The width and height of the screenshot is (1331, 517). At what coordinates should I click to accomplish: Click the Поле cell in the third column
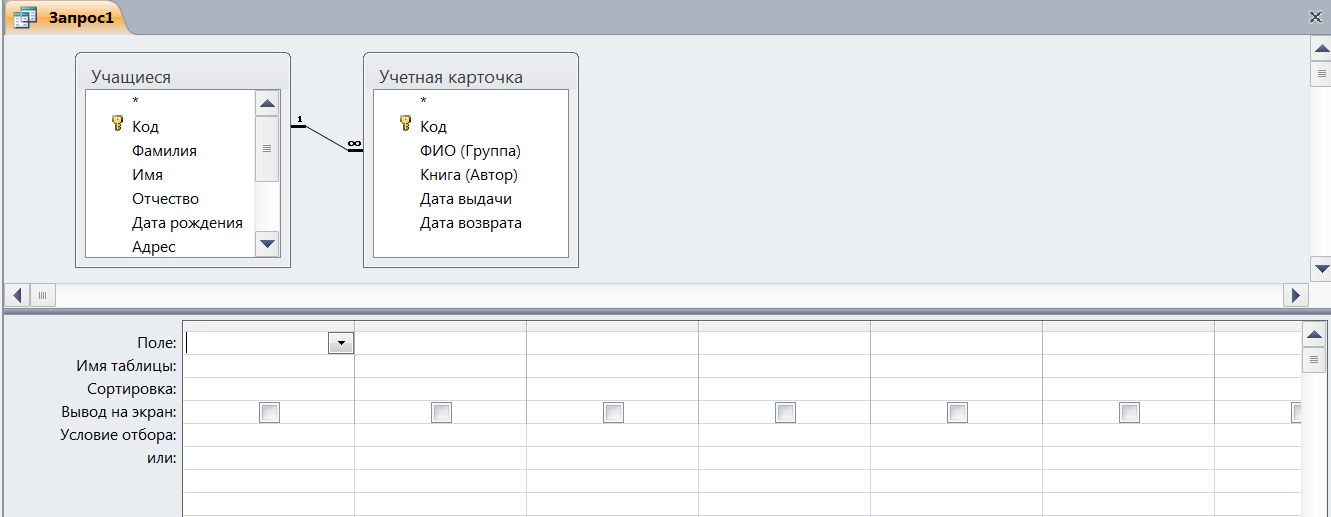(x=613, y=343)
